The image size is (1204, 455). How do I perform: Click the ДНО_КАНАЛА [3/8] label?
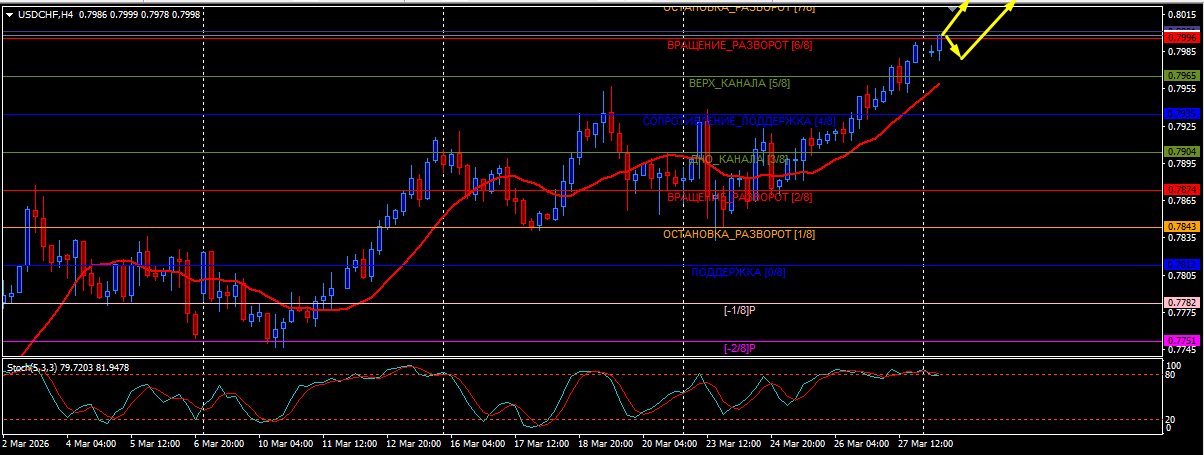pos(741,159)
